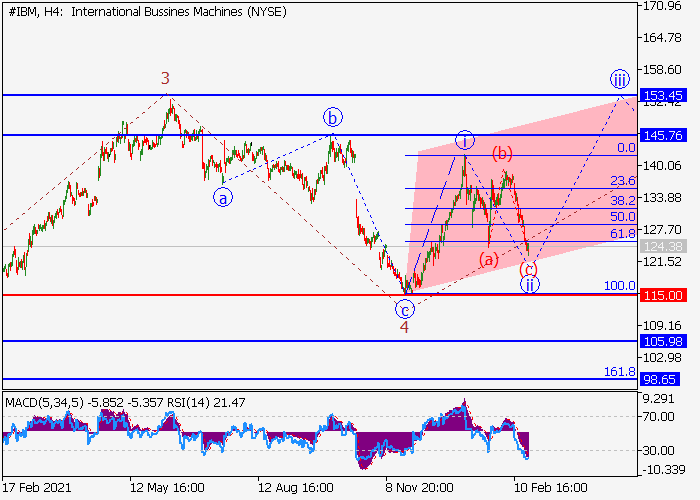
Task: Select the brown wave label 4
Action: tap(404, 327)
